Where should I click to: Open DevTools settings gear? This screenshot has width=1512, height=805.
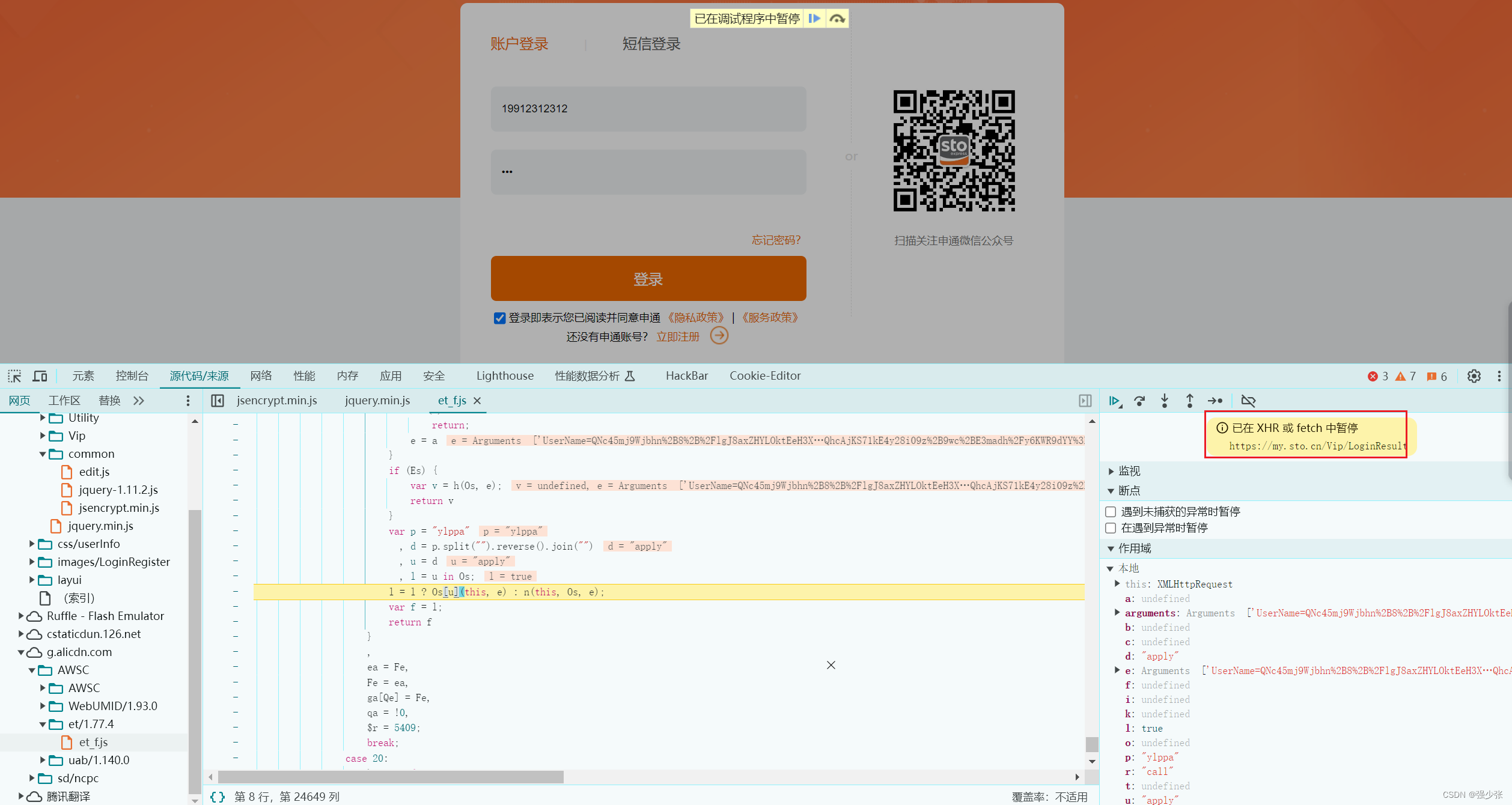(1474, 376)
